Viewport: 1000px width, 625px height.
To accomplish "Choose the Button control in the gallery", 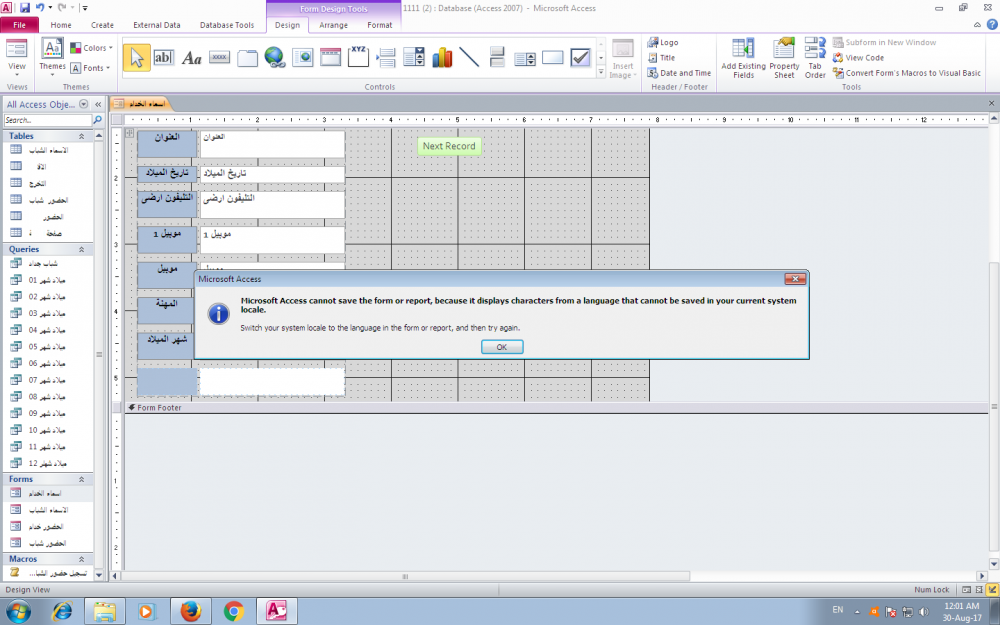I will pos(219,57).
